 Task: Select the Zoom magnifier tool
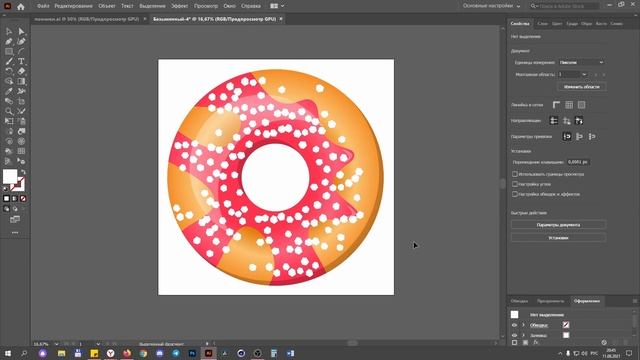9,111
